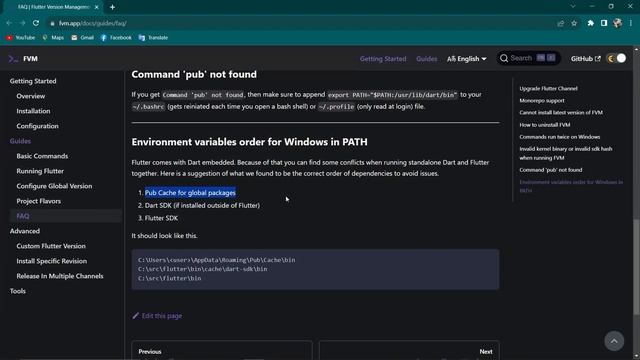Jump to Environment variables order contents entry
Viewport: 640px width, 360px height.
tap(571, 186)
